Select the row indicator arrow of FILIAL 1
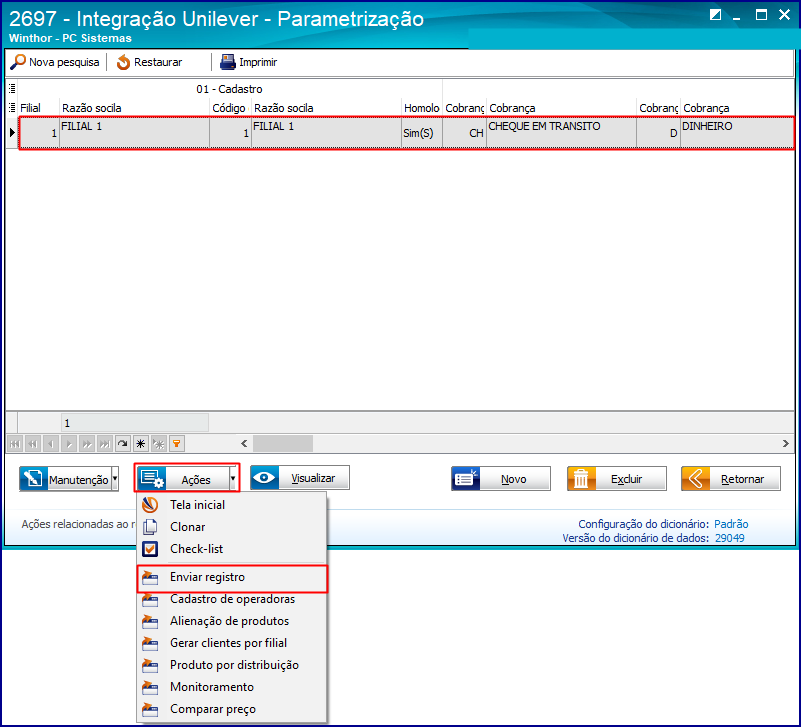This screenshot has height=727, width=801. pyautogui.click(x=12, y=133)
